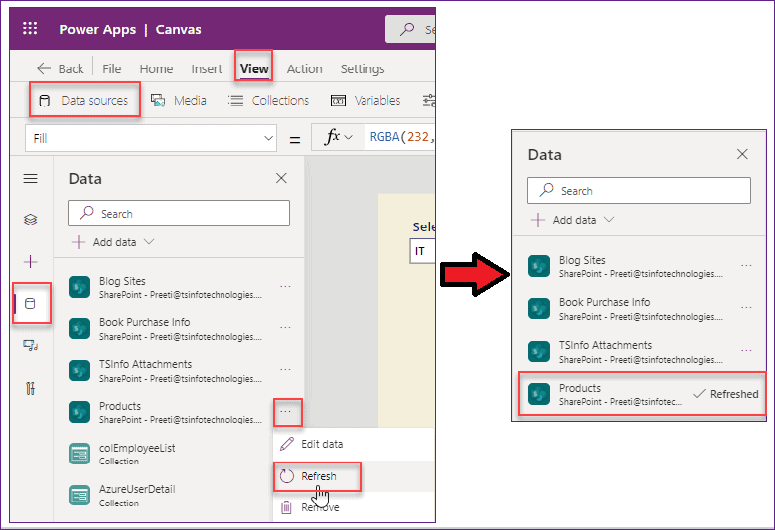Image resolution: width=775 pixels, height=530 pixels.
Task: Toggle the hamburger menu in left rail
Action: coord(31,178)
